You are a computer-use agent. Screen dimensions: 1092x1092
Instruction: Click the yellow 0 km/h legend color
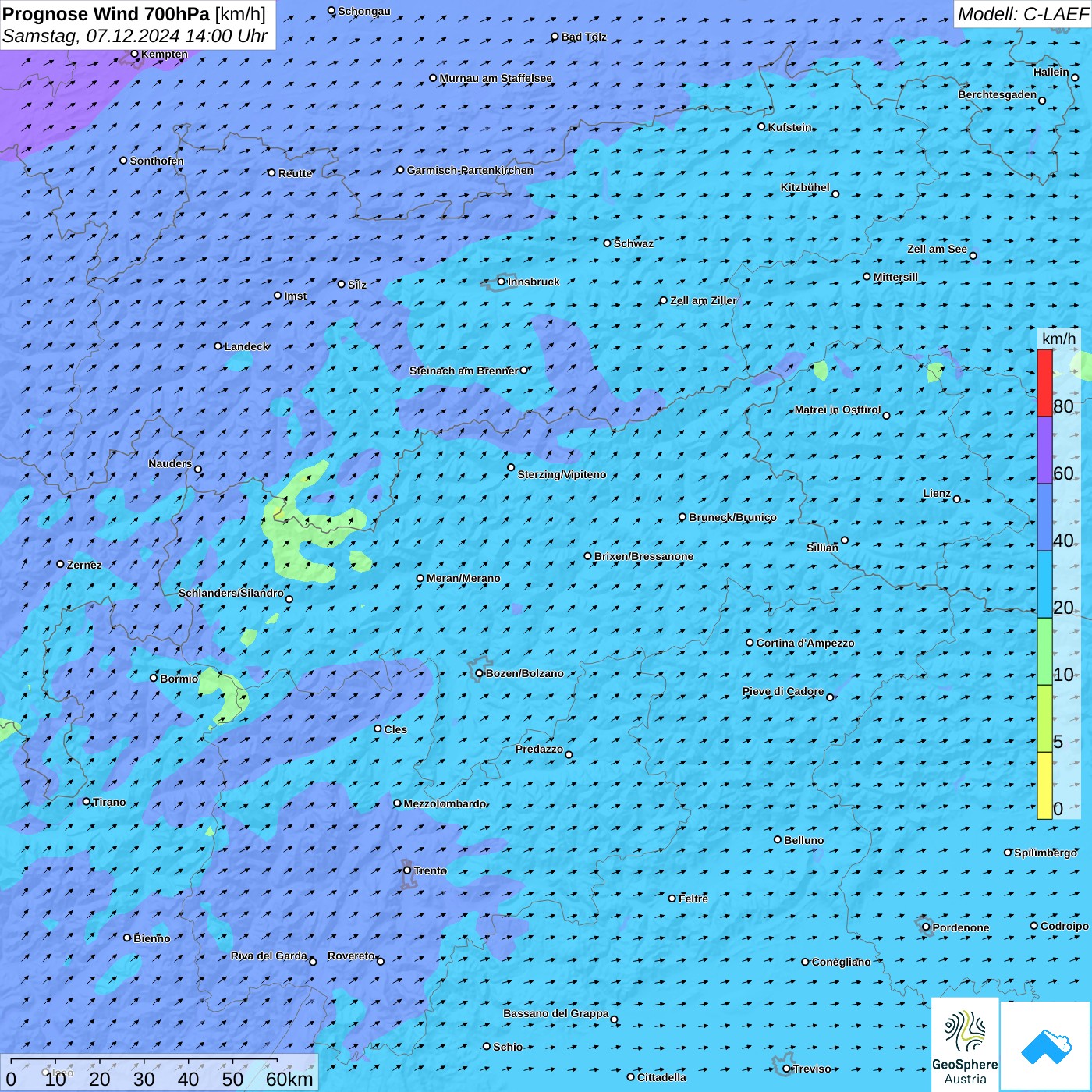[1044, 785]
